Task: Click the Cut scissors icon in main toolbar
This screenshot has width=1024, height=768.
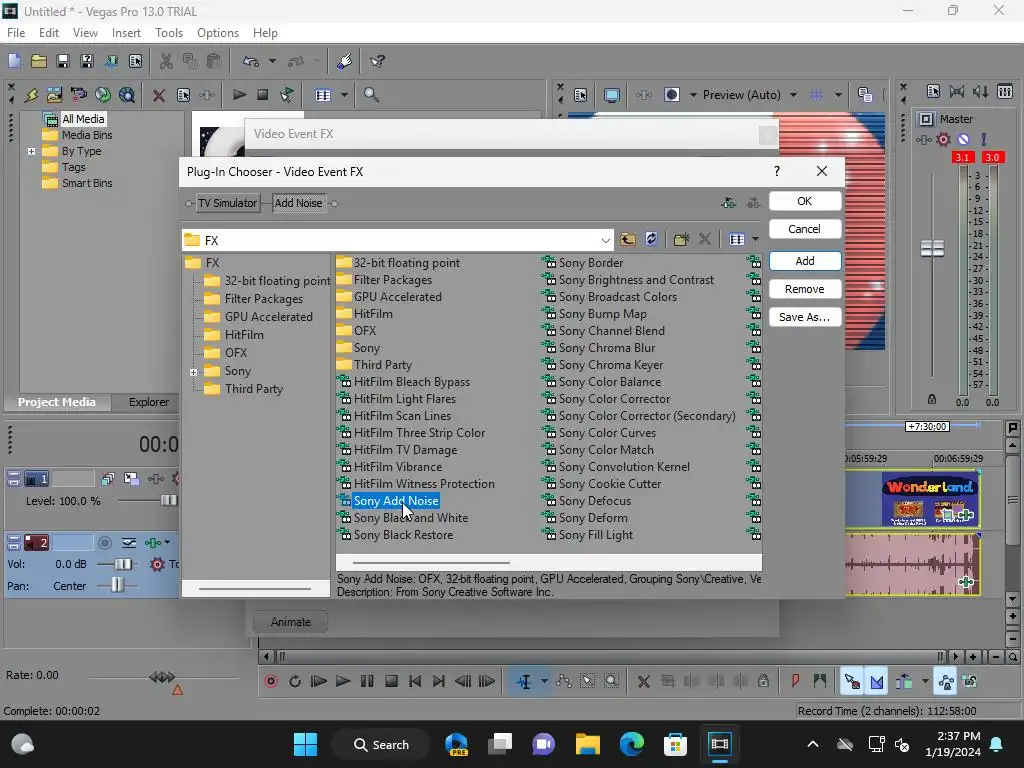Action: pos(167,61)
